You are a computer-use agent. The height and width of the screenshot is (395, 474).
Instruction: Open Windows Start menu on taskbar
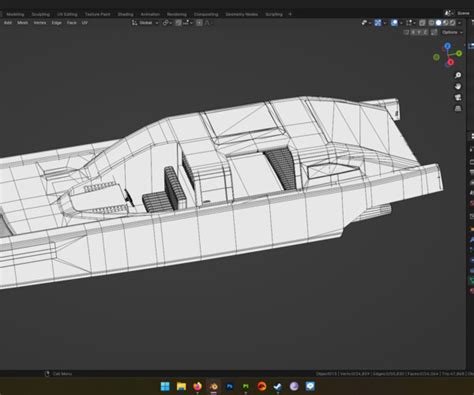(165, 386)
